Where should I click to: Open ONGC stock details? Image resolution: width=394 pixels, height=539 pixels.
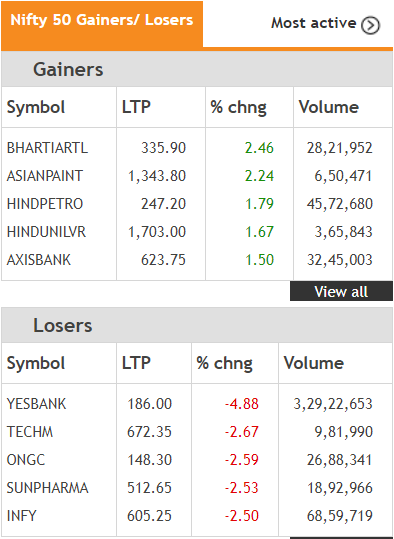(x=26, y=460)
